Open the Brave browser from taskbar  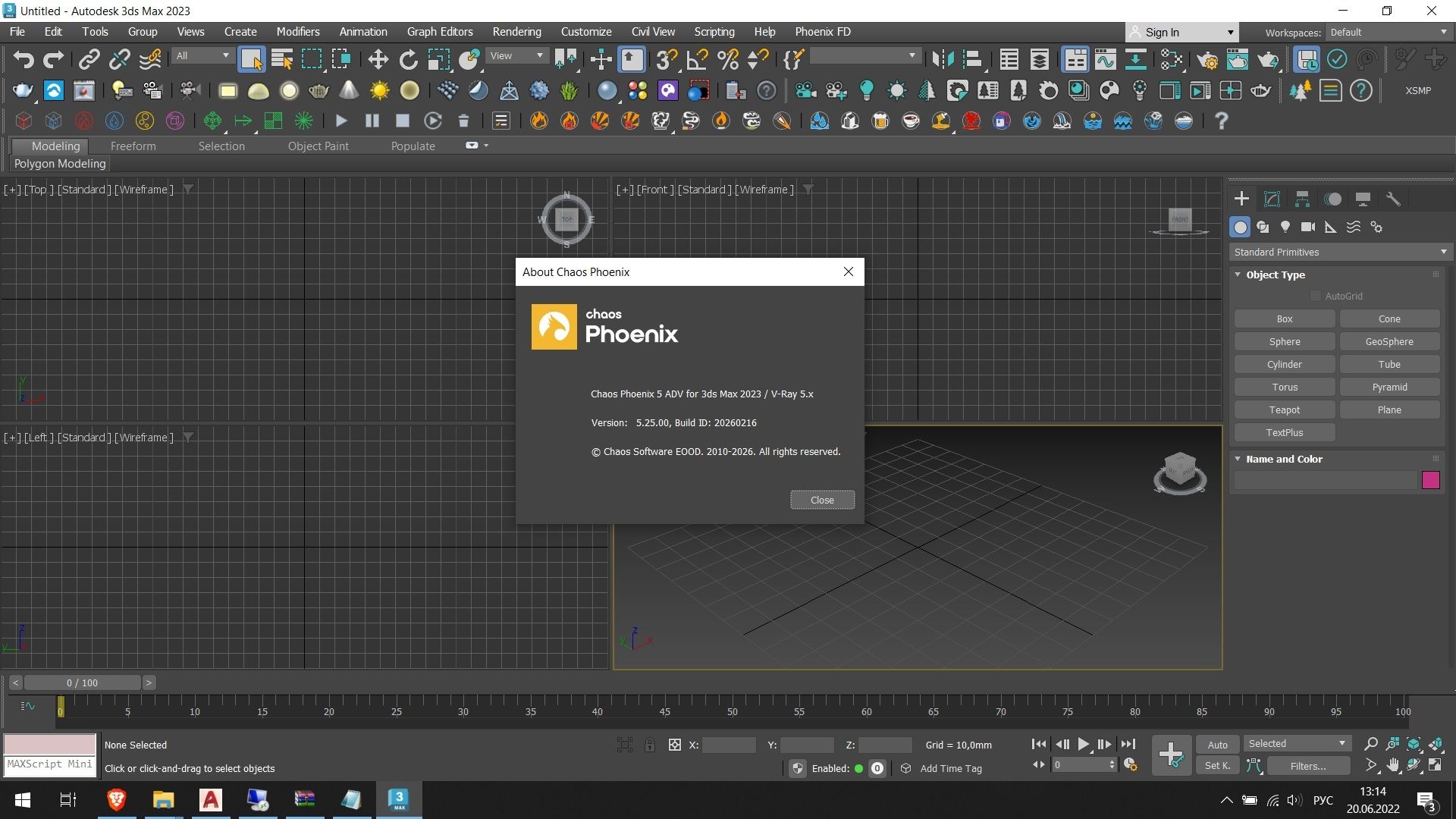pos(116,799)
